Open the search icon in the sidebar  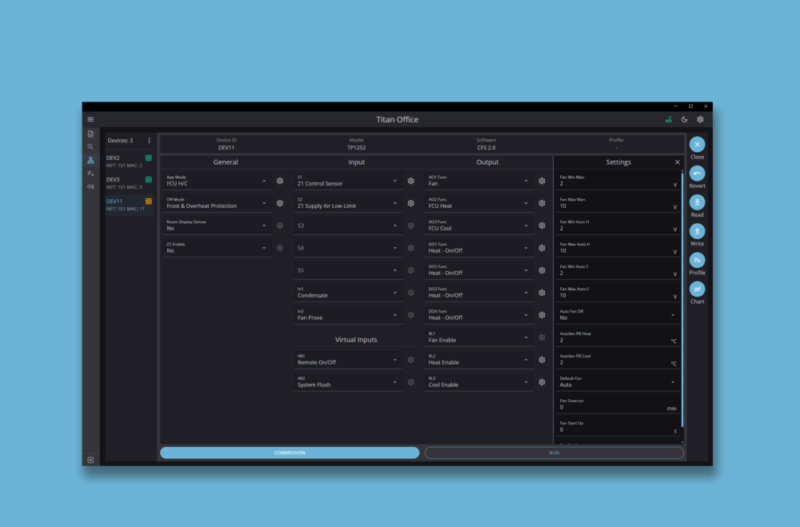tap(91, 147)
